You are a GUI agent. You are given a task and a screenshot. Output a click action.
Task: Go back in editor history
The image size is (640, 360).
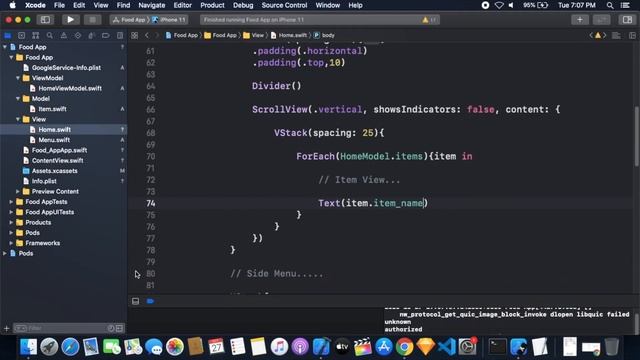tap(147, 36)
